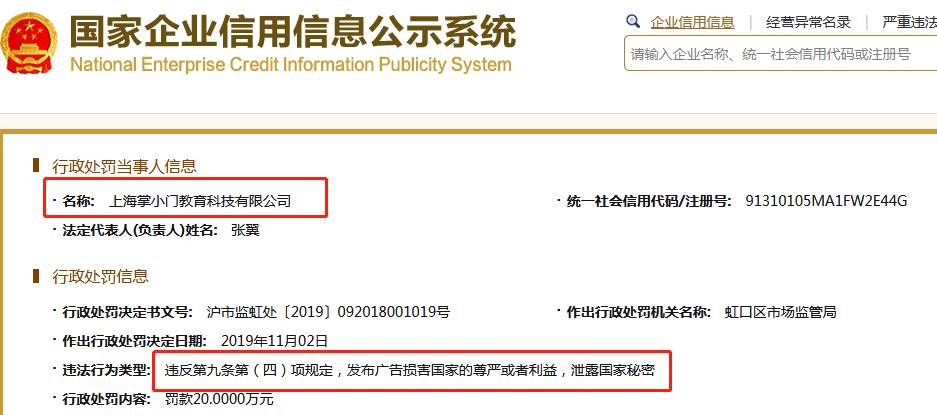937x415 pixels.
Task: Click the label 名称:
Action: click(x=78, y=201)
